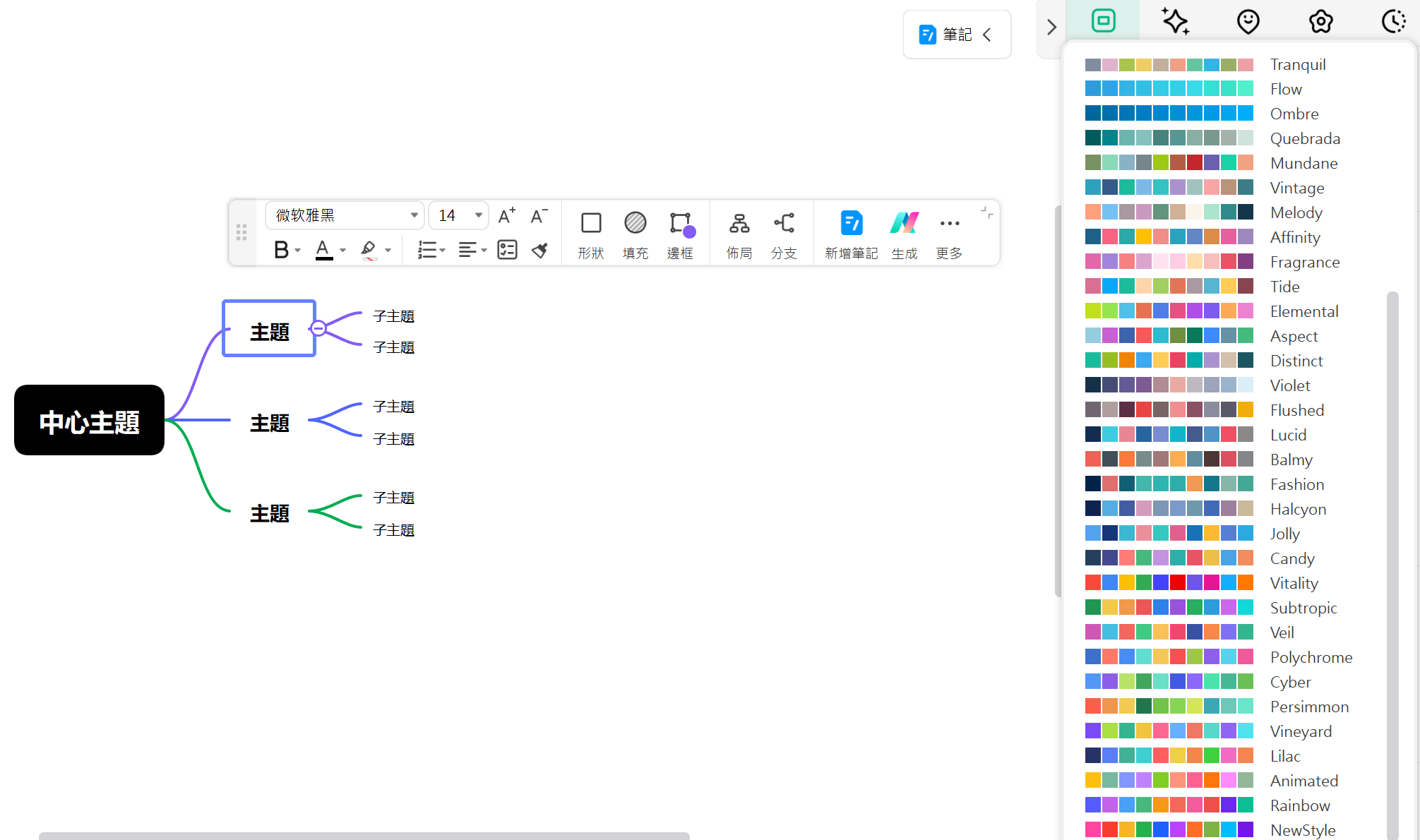Open the emoji sticker panel tab
Image resolution: width=1420 pixels, height=840 pixels.
1248,21
